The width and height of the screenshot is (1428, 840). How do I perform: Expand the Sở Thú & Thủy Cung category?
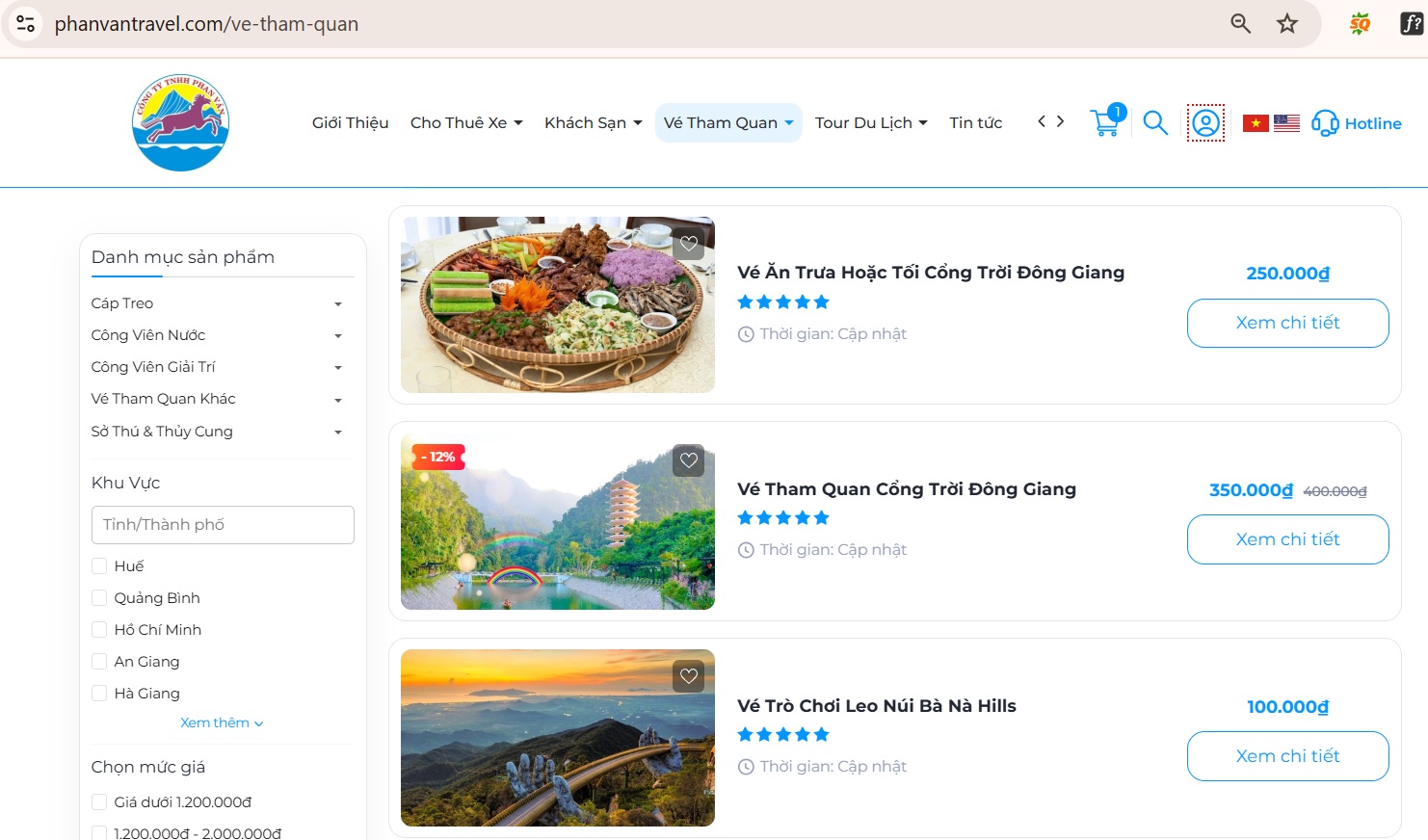(x=338, y=432)
